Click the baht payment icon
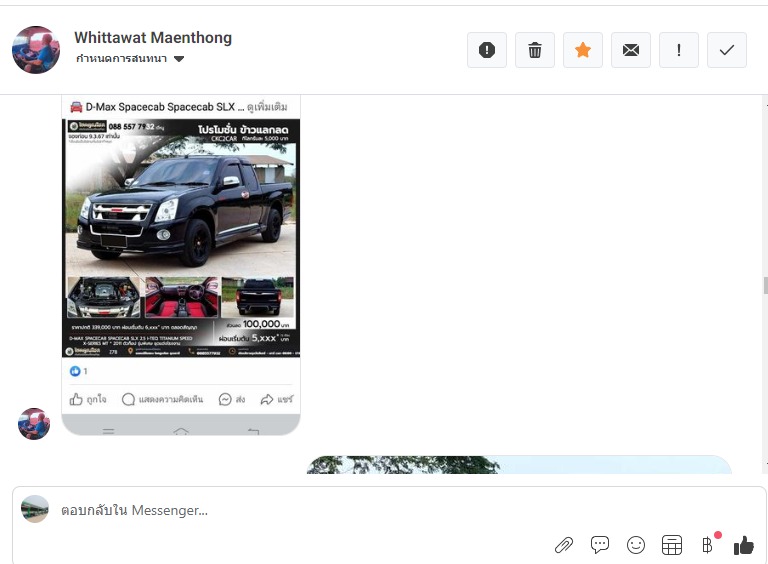768x564 pixels. click(x=708, y=545)
